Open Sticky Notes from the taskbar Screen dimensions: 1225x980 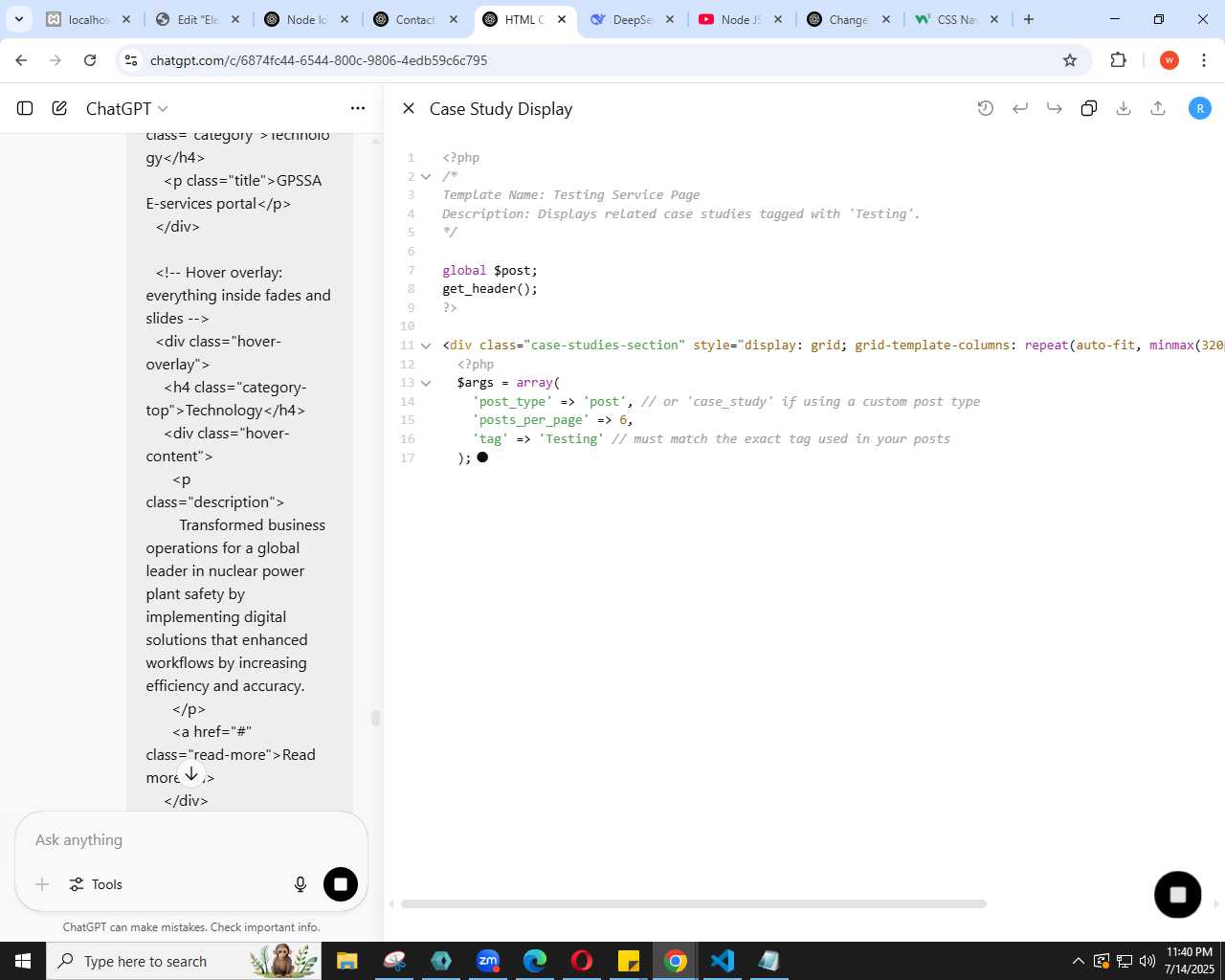[x=629, y=961]
